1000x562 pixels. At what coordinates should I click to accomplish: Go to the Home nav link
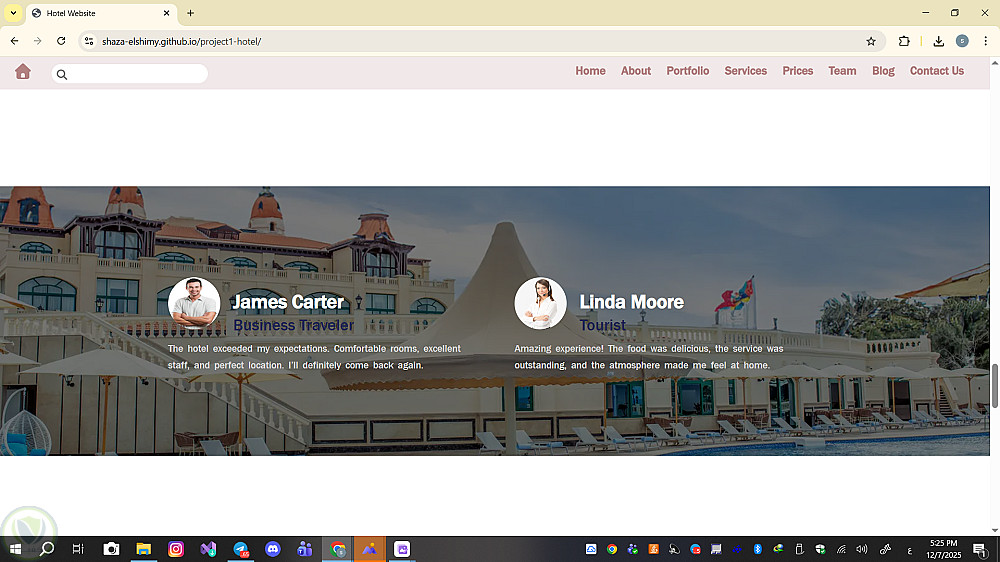pos(591,71)
